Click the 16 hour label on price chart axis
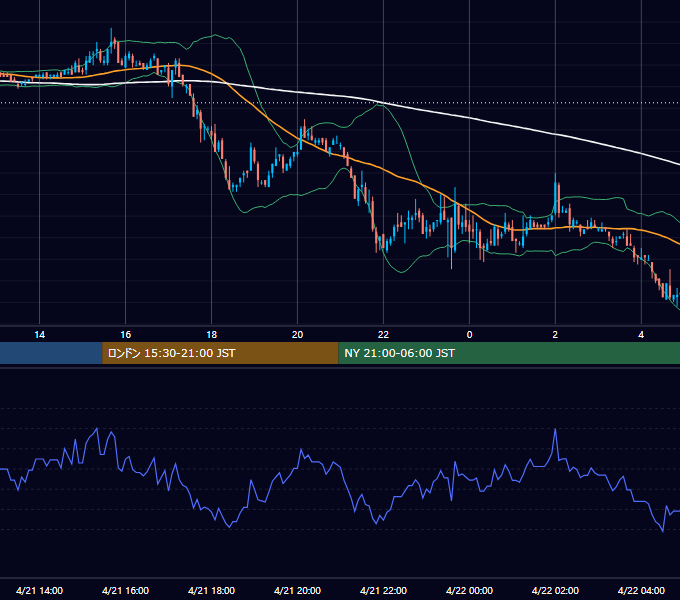This screenshot has height=600, width=680. tap(125, 335)
